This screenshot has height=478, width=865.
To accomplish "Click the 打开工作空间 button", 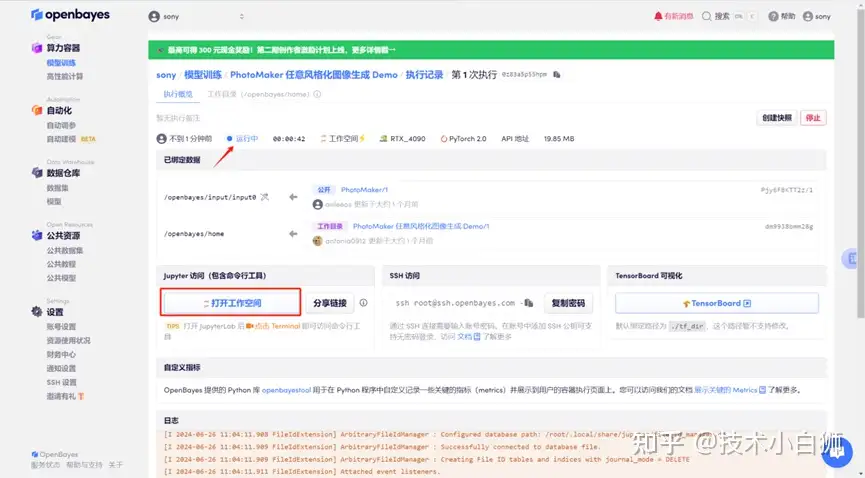I will click(x=231, y=302).
